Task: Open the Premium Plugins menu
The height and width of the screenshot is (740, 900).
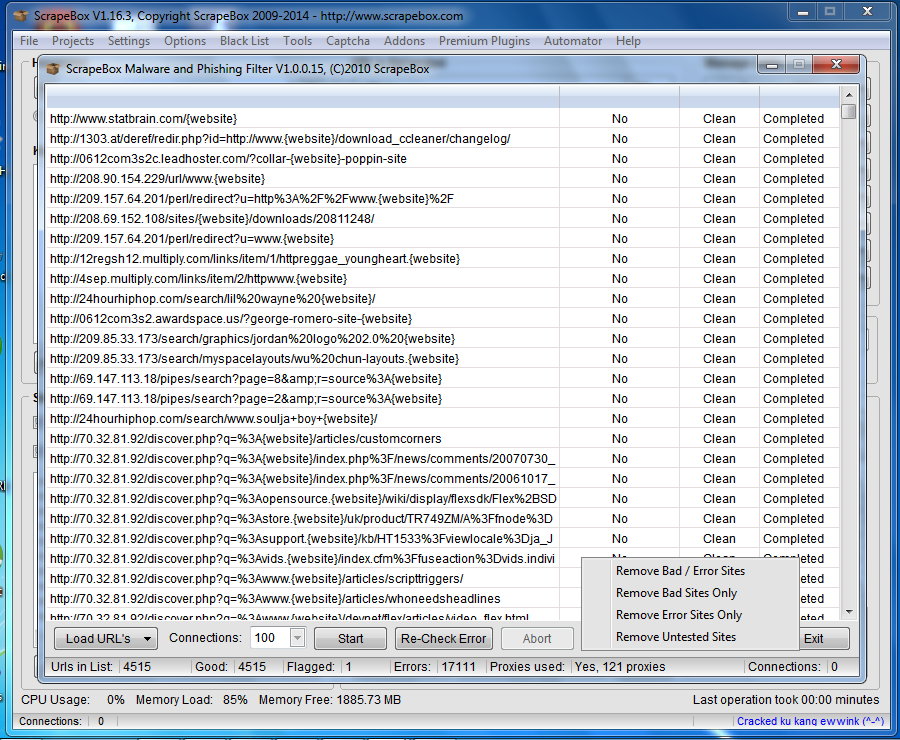Action: click(484, 41)
